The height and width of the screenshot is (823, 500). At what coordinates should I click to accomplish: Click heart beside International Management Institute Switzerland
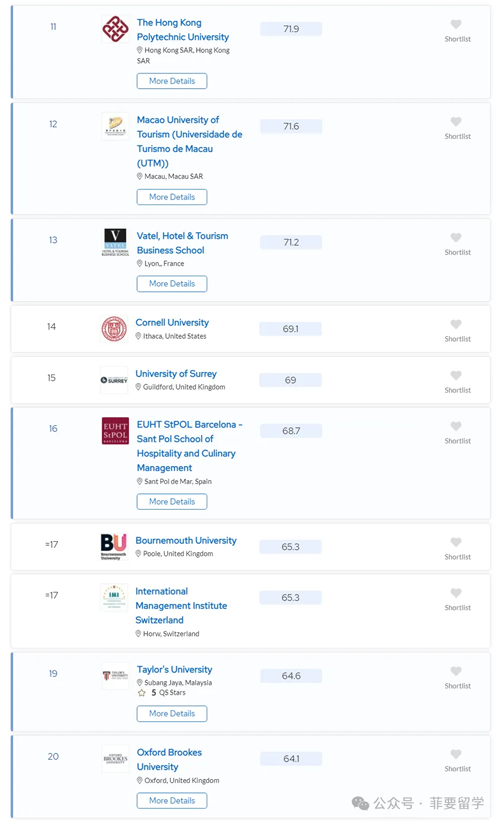click(456, 593)
